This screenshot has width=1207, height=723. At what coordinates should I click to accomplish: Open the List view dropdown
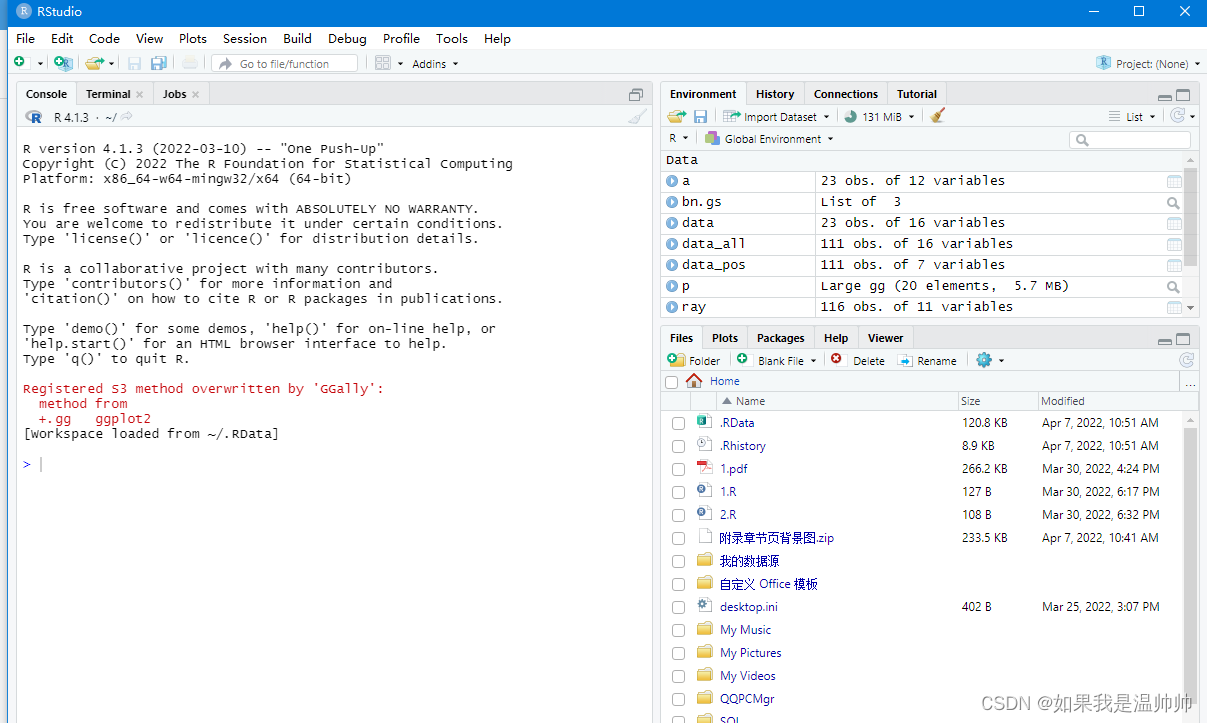(x=1133, y=117)
